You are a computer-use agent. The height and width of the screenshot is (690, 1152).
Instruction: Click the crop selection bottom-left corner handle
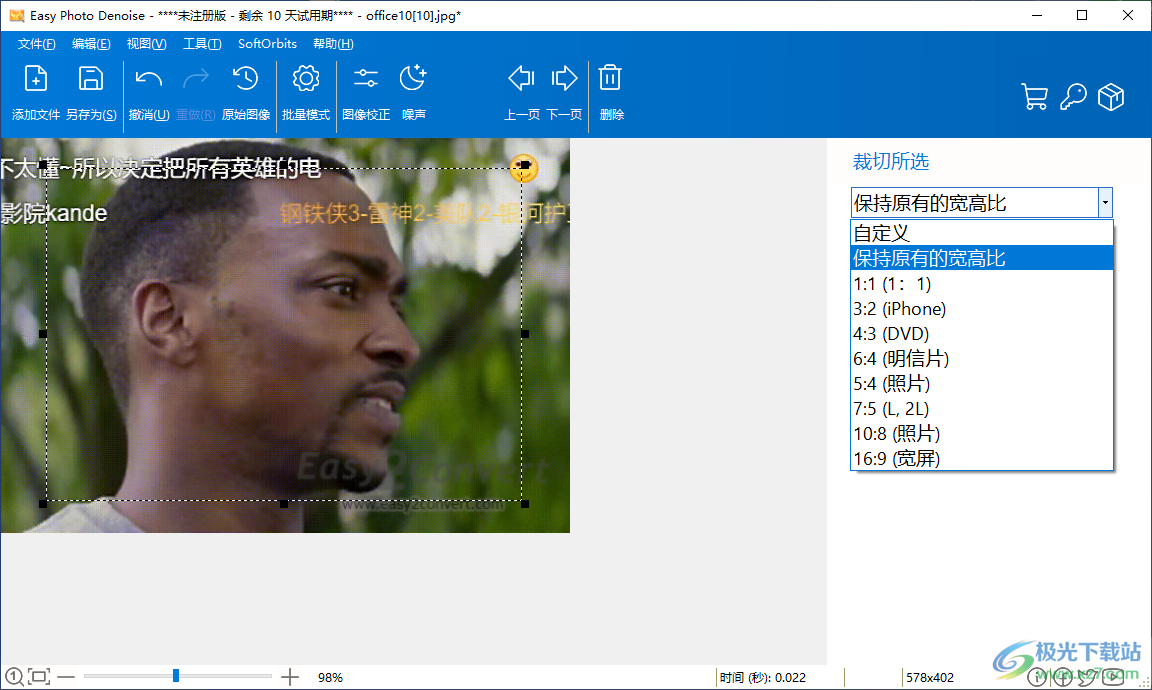[43, 503]
